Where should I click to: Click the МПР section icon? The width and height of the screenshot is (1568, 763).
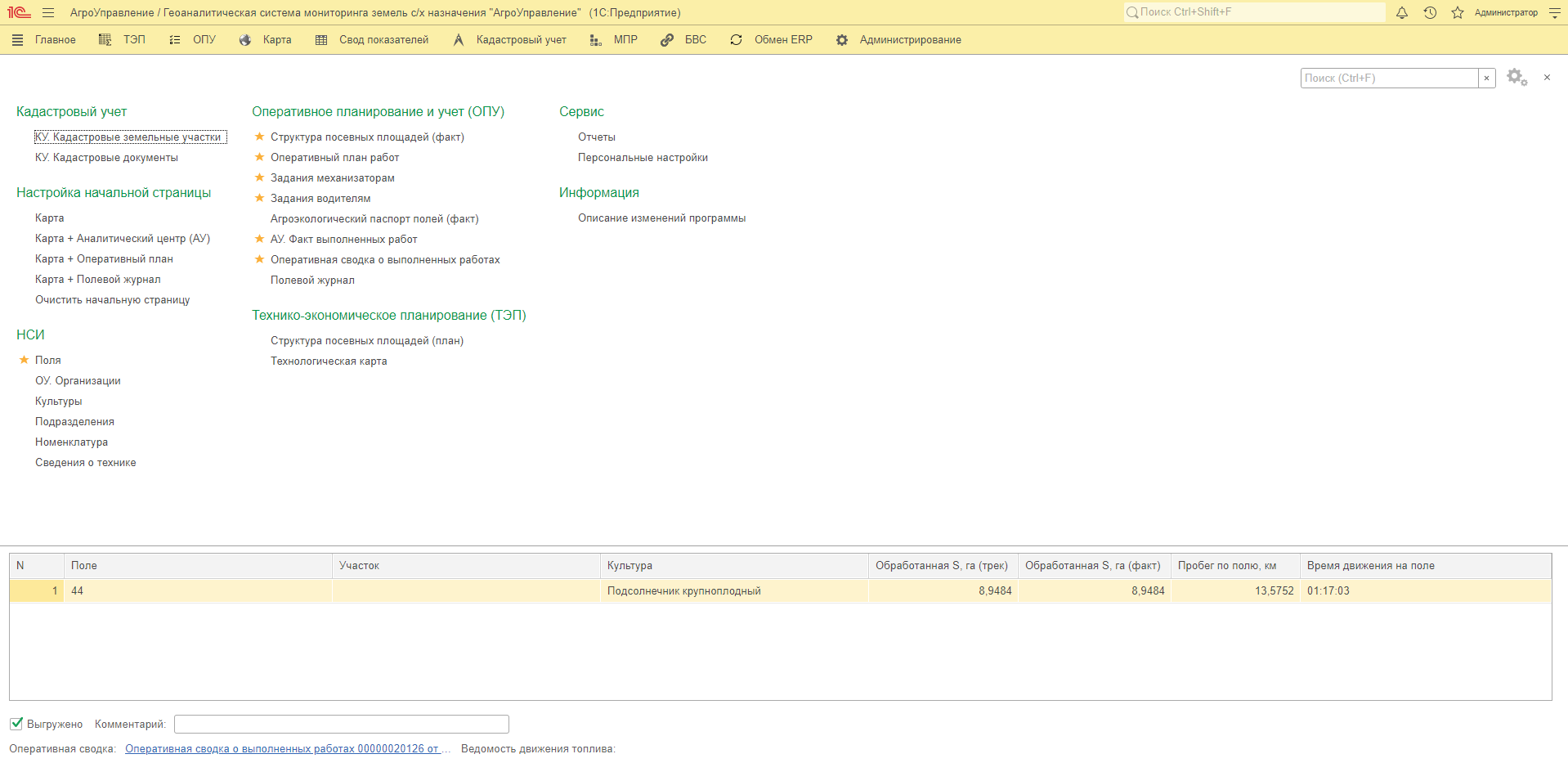pyautogui.click(x=596, y=40)
